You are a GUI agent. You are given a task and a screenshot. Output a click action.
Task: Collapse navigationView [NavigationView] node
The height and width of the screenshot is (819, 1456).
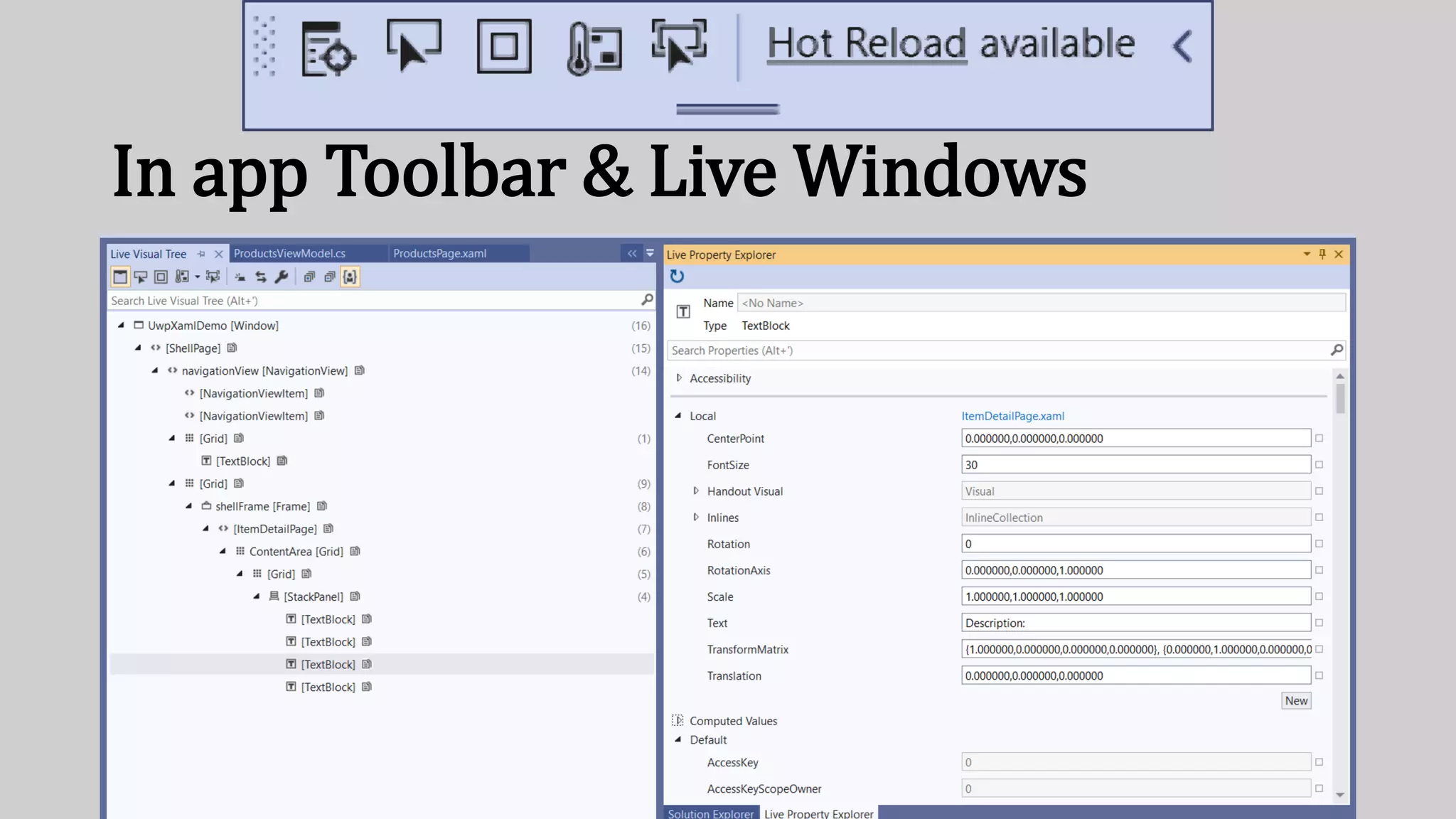click(x=155, y=370)
